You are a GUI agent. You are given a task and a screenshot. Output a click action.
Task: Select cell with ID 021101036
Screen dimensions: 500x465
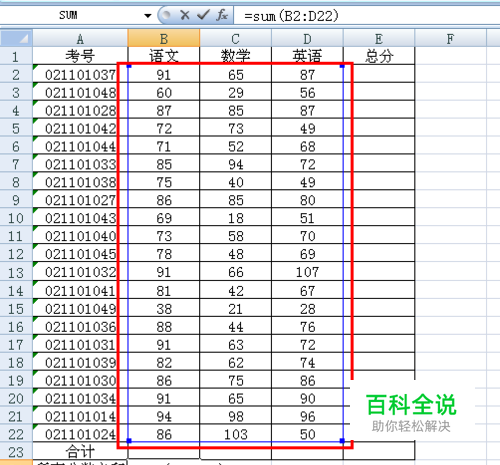tap(80, 327)
